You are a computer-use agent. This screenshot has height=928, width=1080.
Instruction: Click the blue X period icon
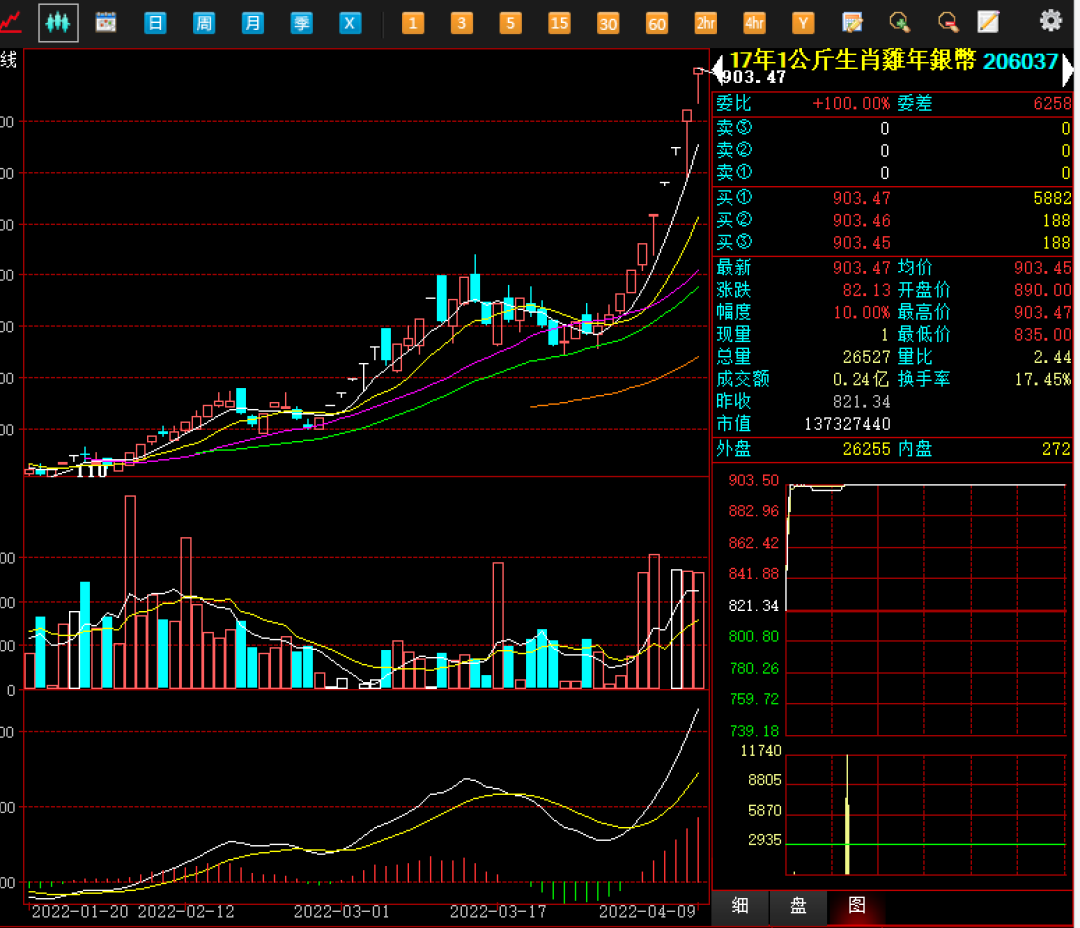(x=350, y=23)
